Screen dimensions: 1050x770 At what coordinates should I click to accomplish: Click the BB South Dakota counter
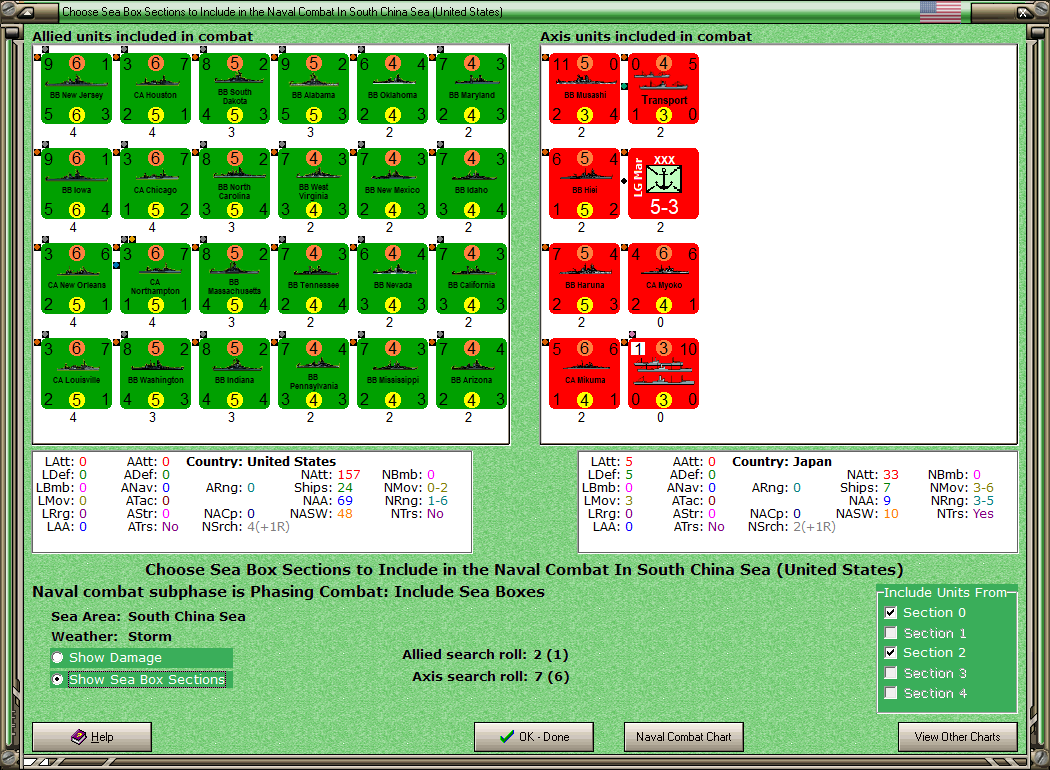tap(234, 89)
